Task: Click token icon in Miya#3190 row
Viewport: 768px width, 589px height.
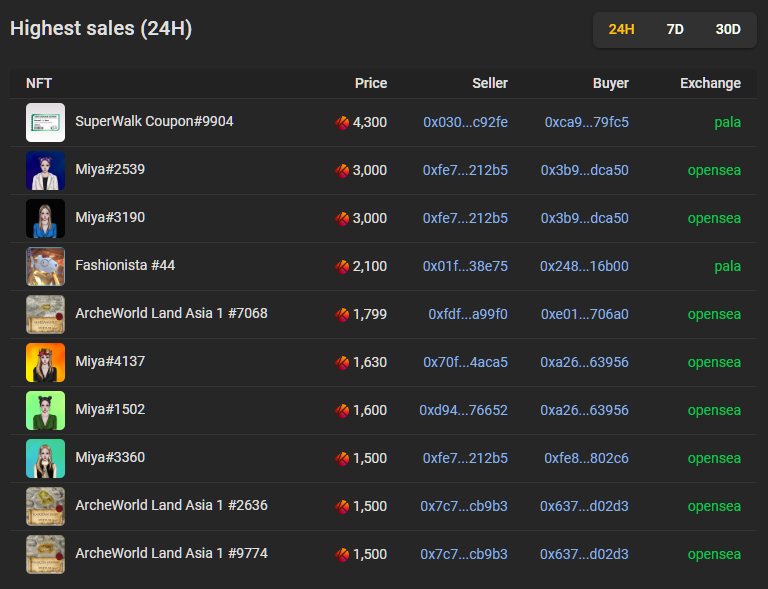Action: (x=342, y=218)
